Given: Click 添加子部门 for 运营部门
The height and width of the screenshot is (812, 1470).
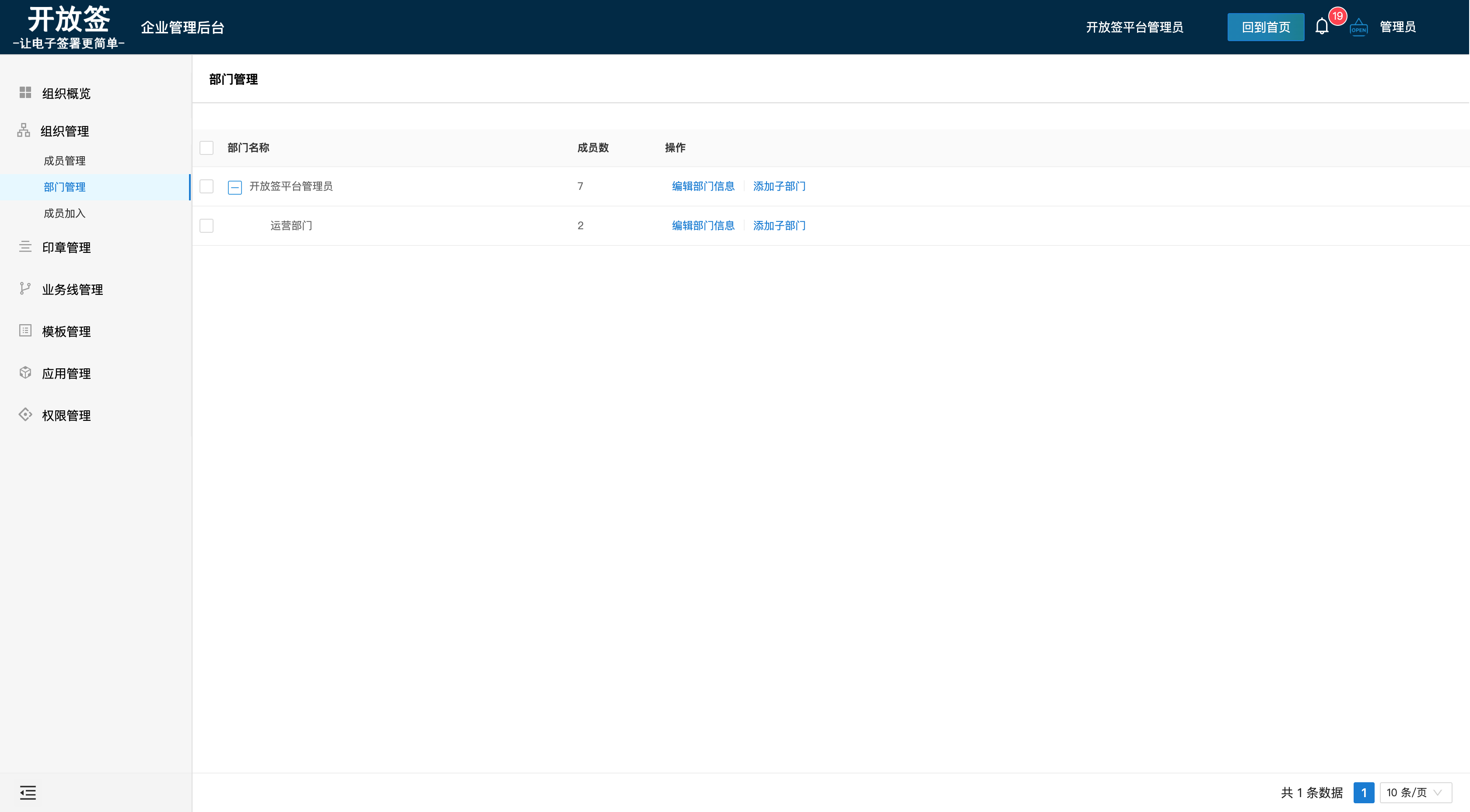Looking at the screenshot, I should tap(779, 226).
